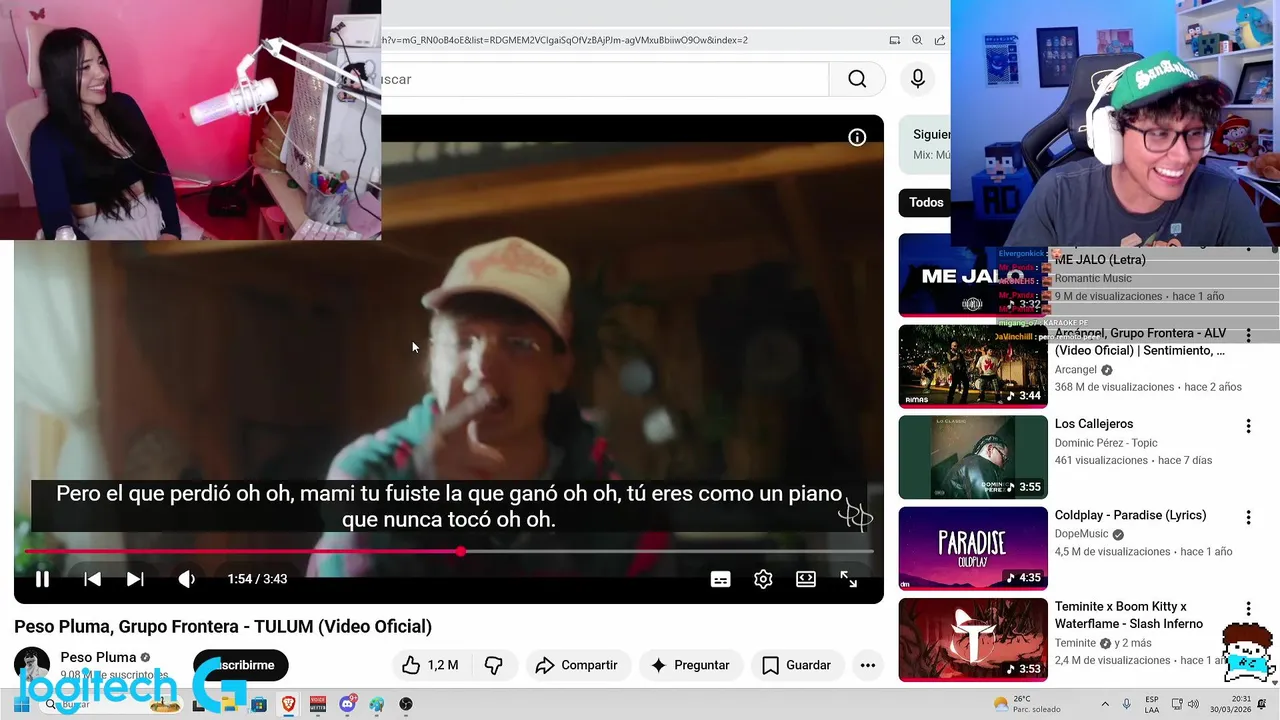The height and width of the screenshot is (720, 1280).
Task: Skip to the next video
Action: (135, 579)
